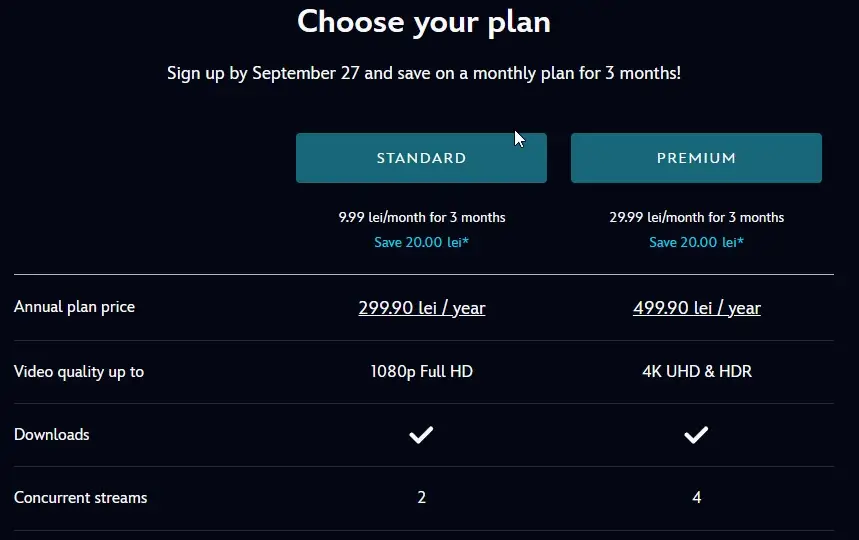Open the 499.90 lei / year link

[x=696, y=308]
